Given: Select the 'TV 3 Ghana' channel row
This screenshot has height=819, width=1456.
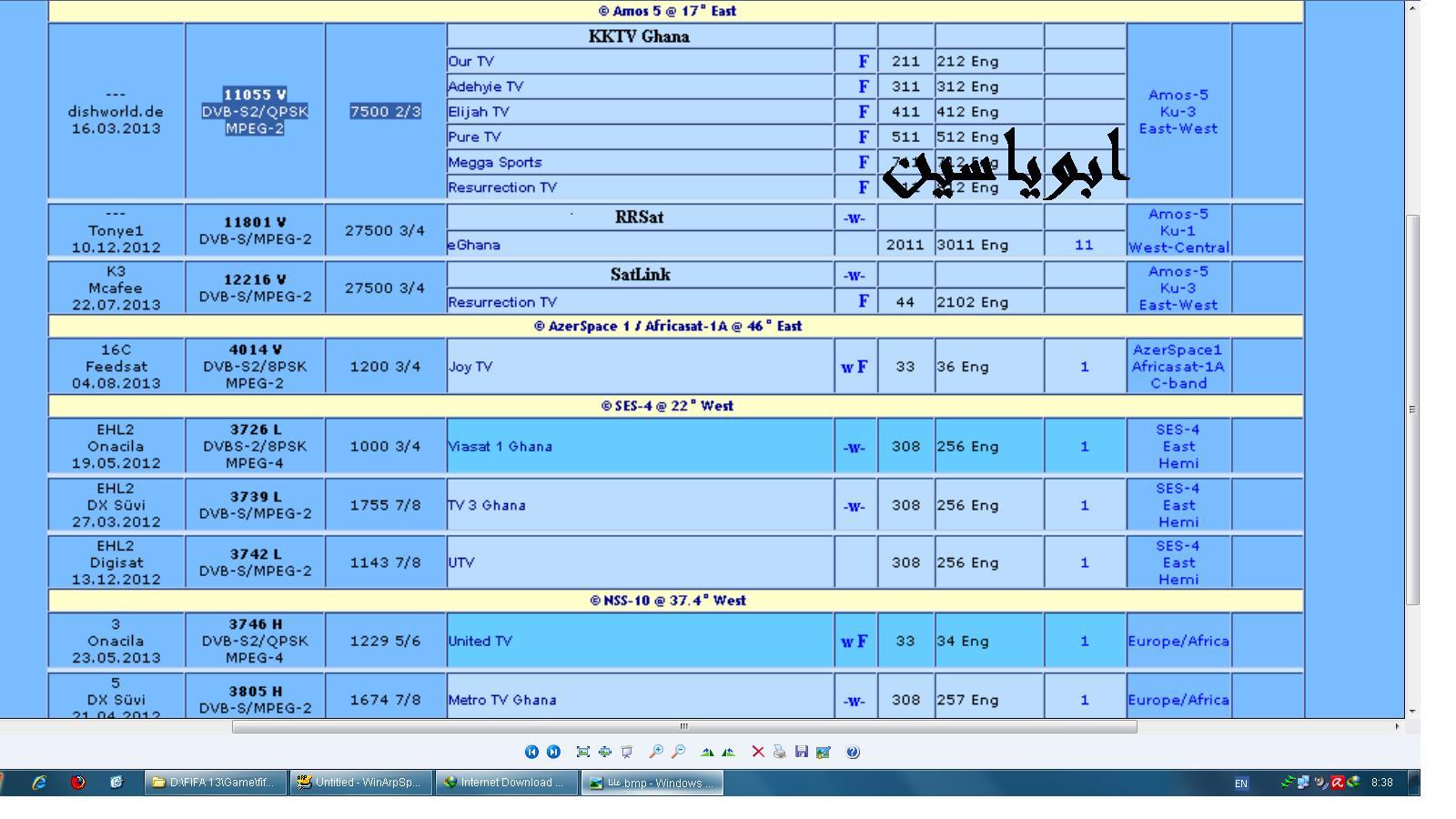Looking at the screenshot, I should (x=640, y=505).
